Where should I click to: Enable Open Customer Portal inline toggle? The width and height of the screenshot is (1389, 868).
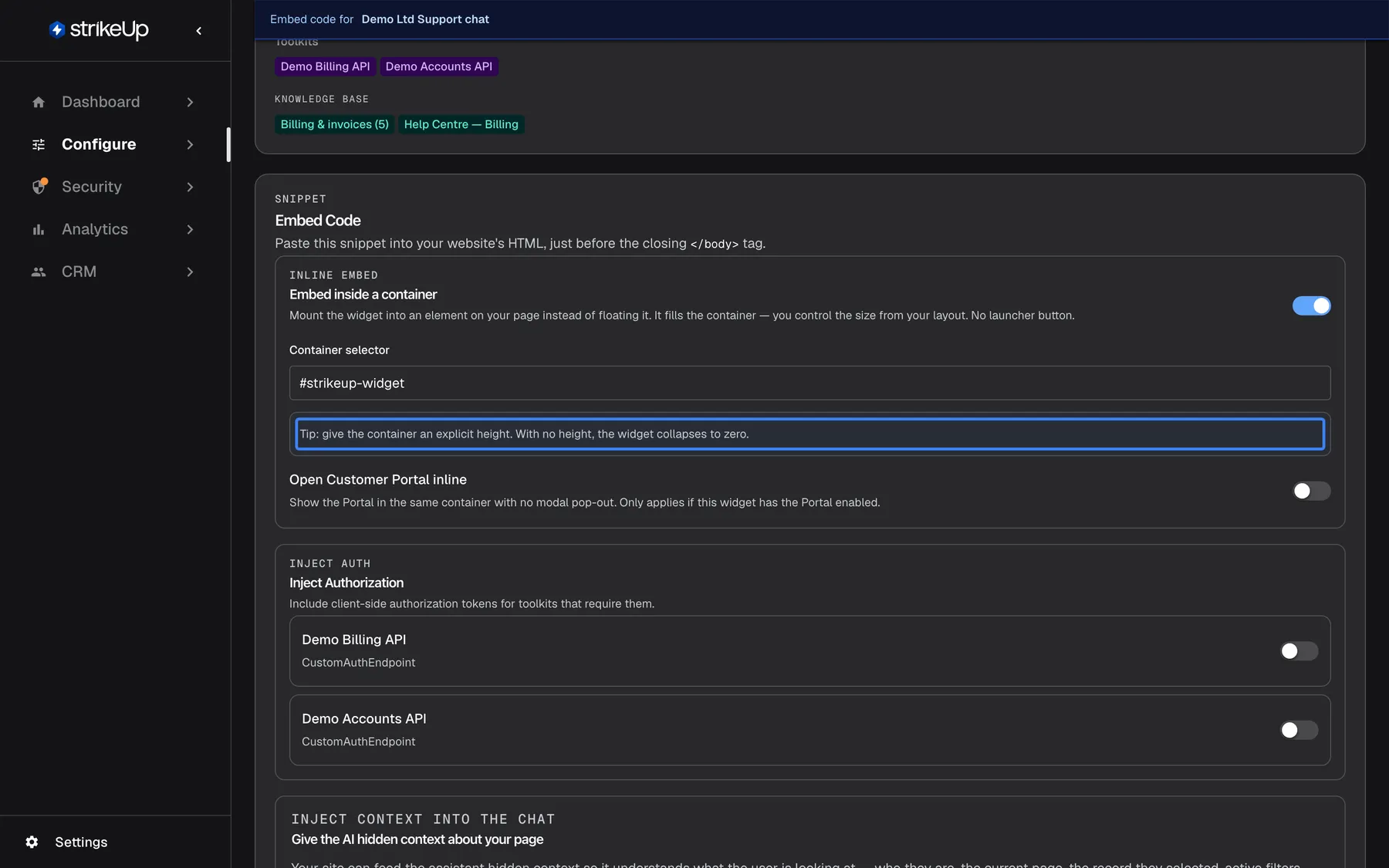pos(1311,491)
